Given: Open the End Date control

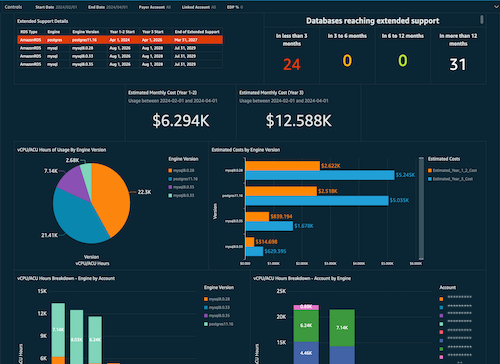Looking at the screenshot, I should (108, 7).
